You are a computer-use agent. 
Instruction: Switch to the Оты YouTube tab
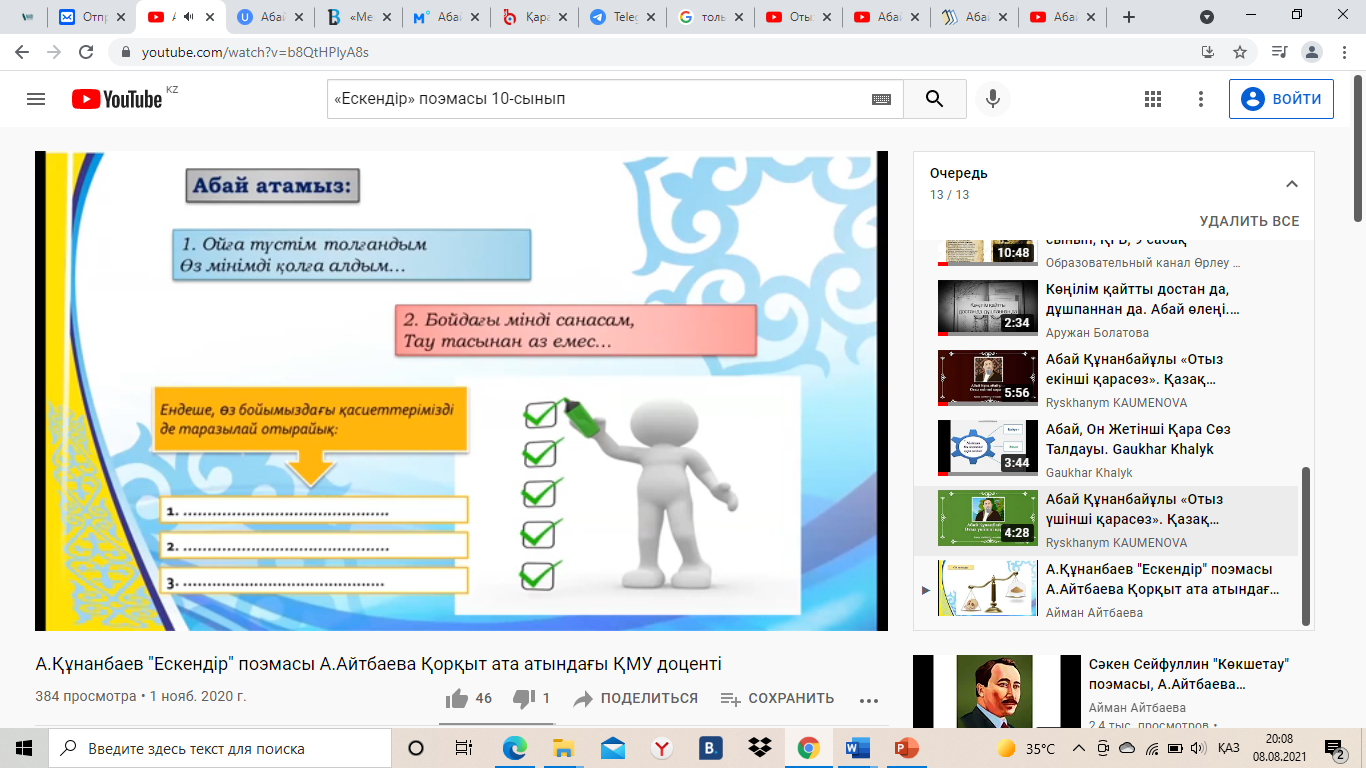(x=799, y=17)
